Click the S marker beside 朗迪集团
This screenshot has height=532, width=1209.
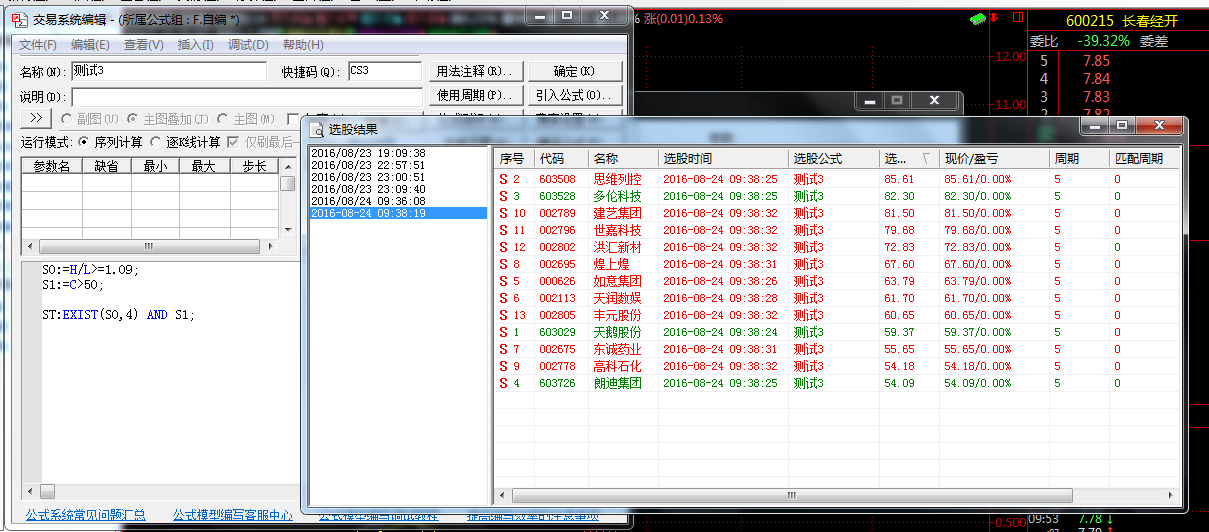503,383
